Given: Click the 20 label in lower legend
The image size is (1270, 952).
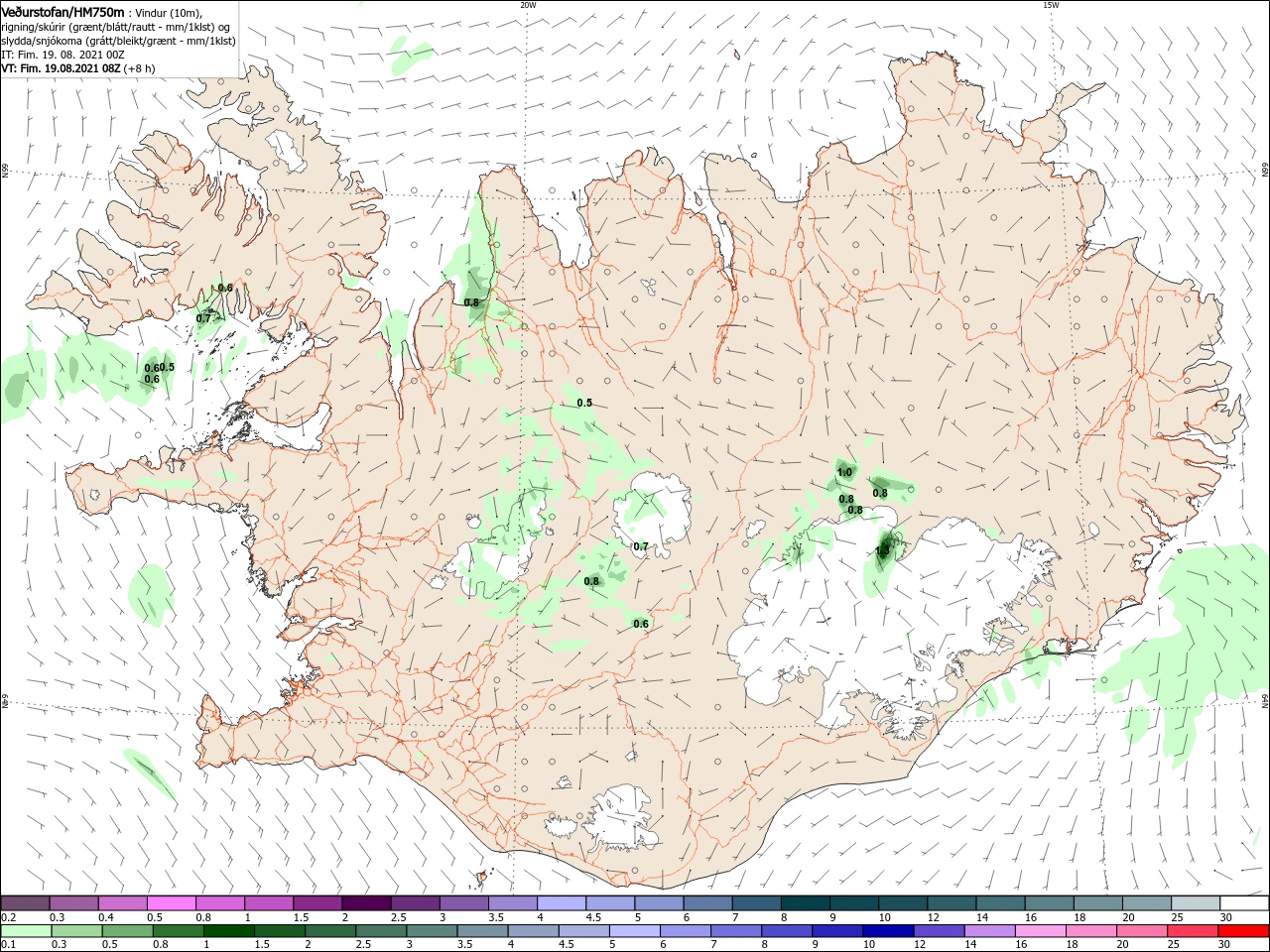Looking at the screenshot, I should 1124,945.
